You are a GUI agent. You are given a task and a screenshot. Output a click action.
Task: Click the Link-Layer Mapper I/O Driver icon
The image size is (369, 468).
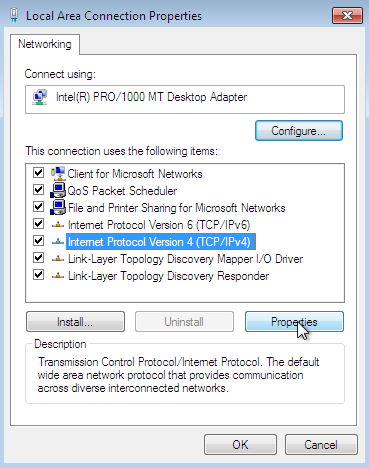pos(58,259)
